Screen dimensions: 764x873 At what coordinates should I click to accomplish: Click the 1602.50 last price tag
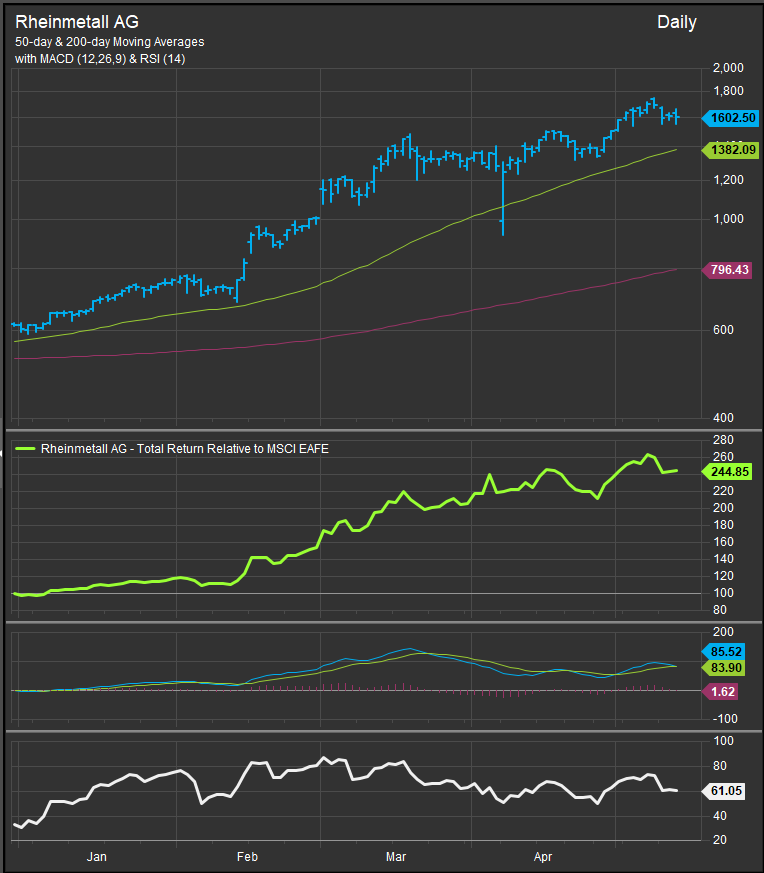click(730, 118)
